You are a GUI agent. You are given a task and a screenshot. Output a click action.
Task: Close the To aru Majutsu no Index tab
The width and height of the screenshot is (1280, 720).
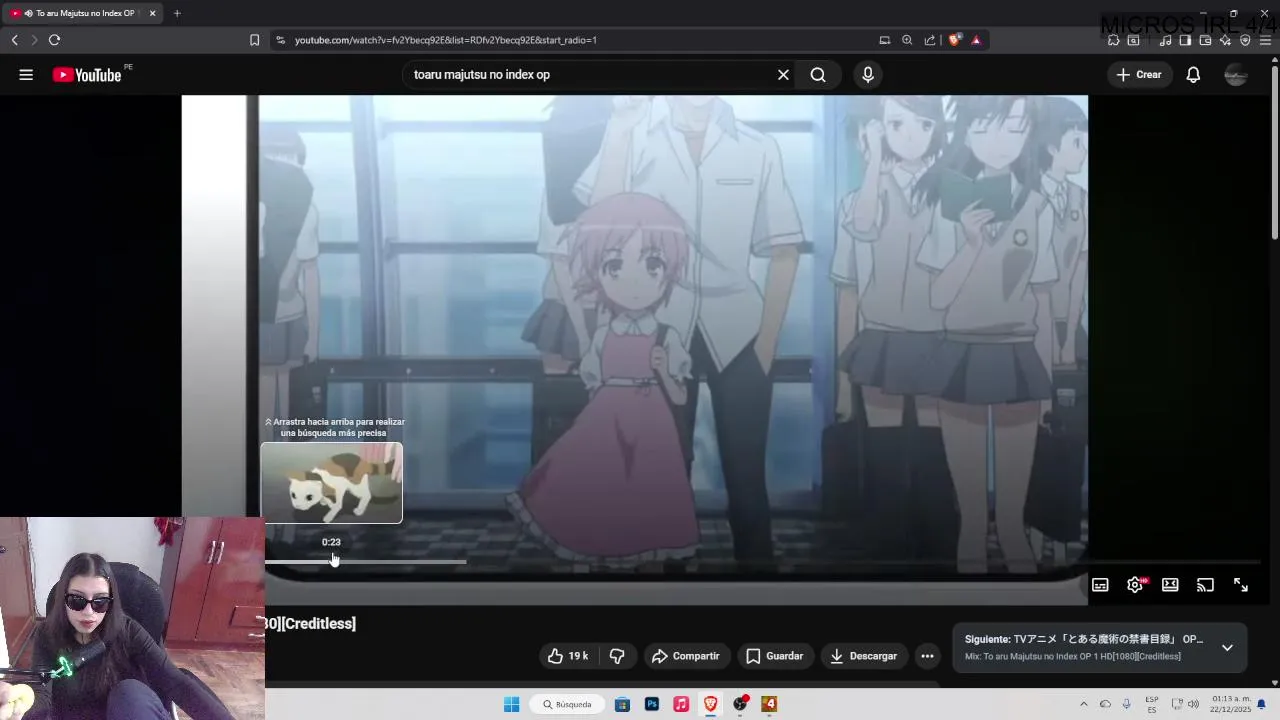[x=152, y=13]
